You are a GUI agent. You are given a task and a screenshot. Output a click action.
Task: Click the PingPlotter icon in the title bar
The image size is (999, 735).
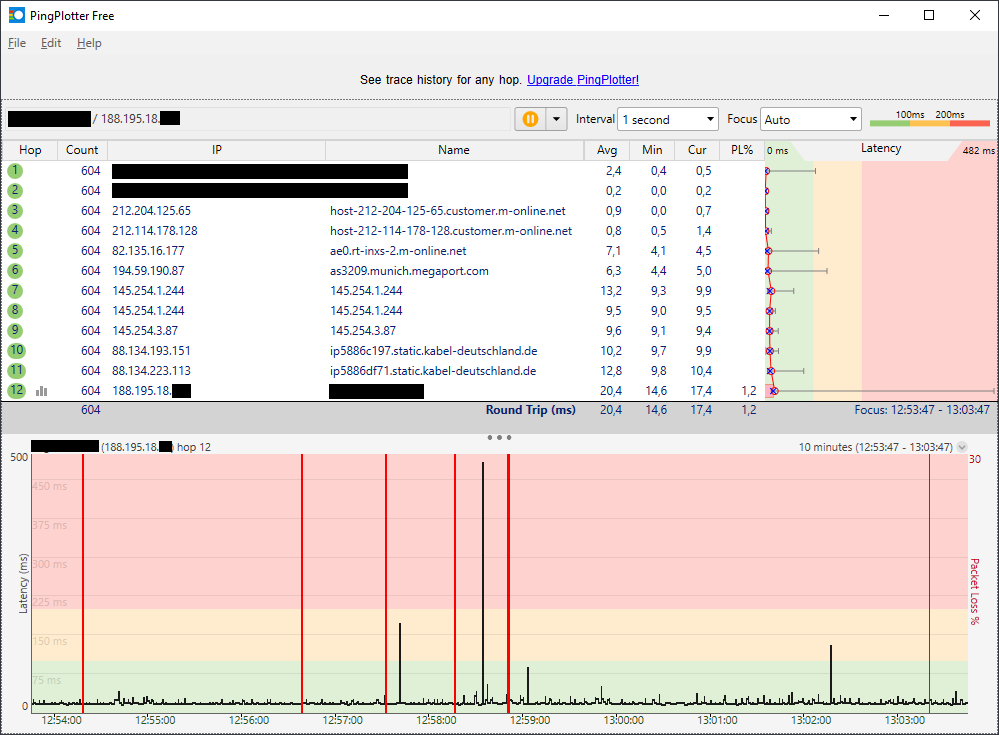pyautogui.click(x=14, y=15)
